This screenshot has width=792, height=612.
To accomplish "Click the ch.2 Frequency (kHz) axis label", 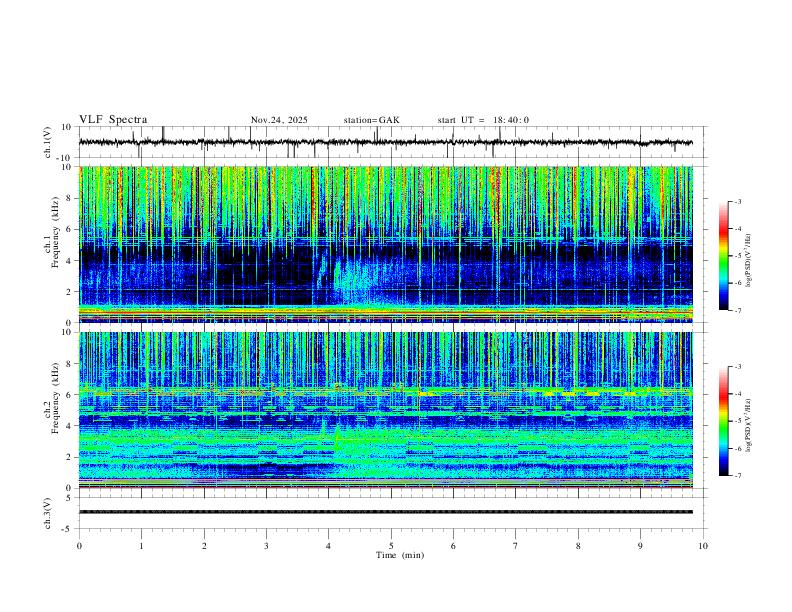I will click(x=50, y=398).
